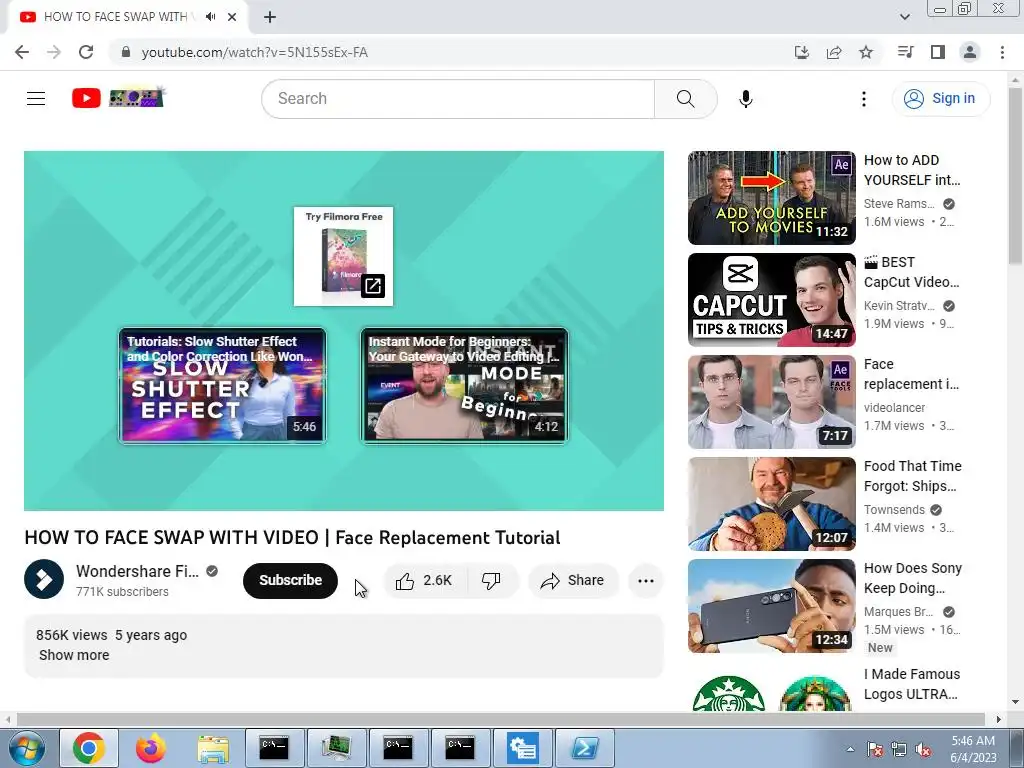
Task: Open Chrome three-dot menu
Action: [x=1002, y=52]
